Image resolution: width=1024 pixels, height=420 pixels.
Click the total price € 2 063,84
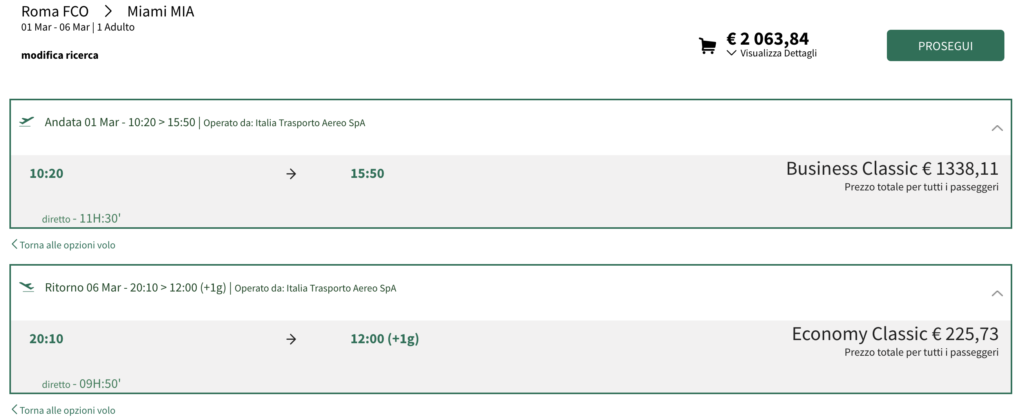[x=767, y=39]
